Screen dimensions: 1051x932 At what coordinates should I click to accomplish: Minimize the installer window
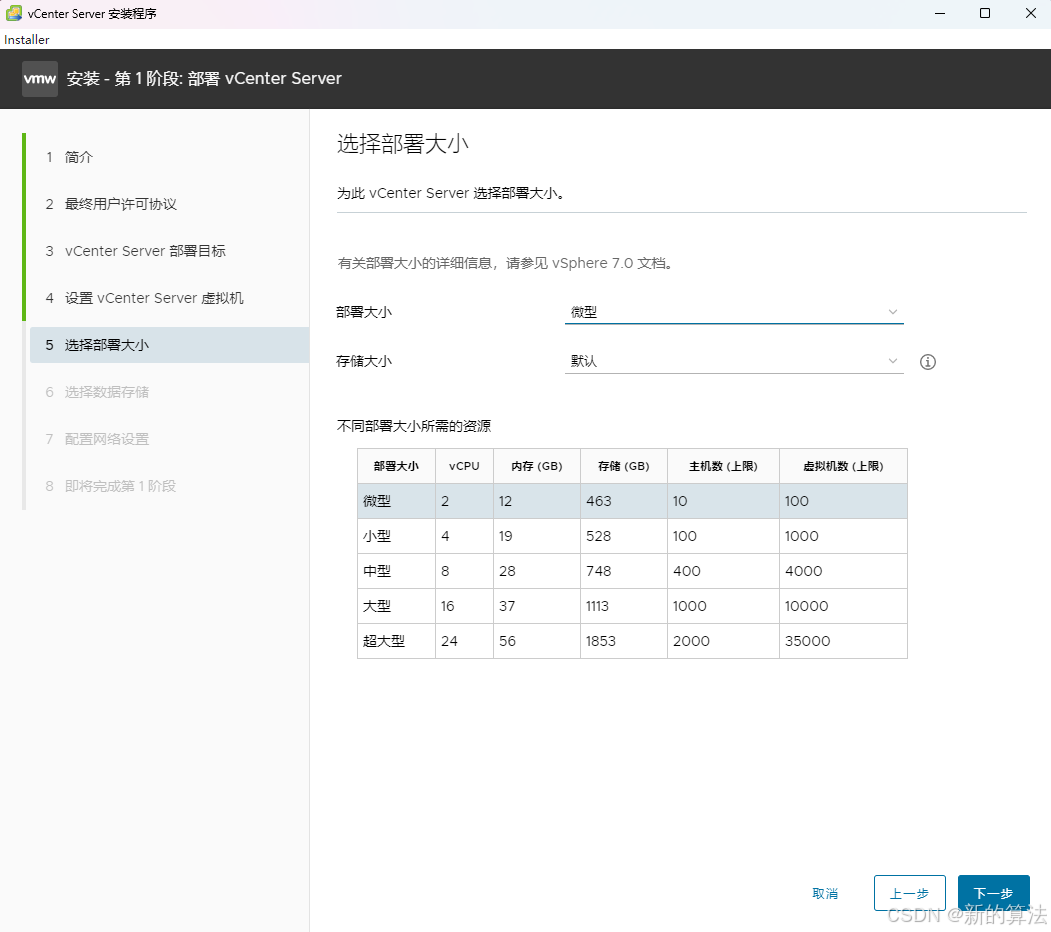[940, 13]
